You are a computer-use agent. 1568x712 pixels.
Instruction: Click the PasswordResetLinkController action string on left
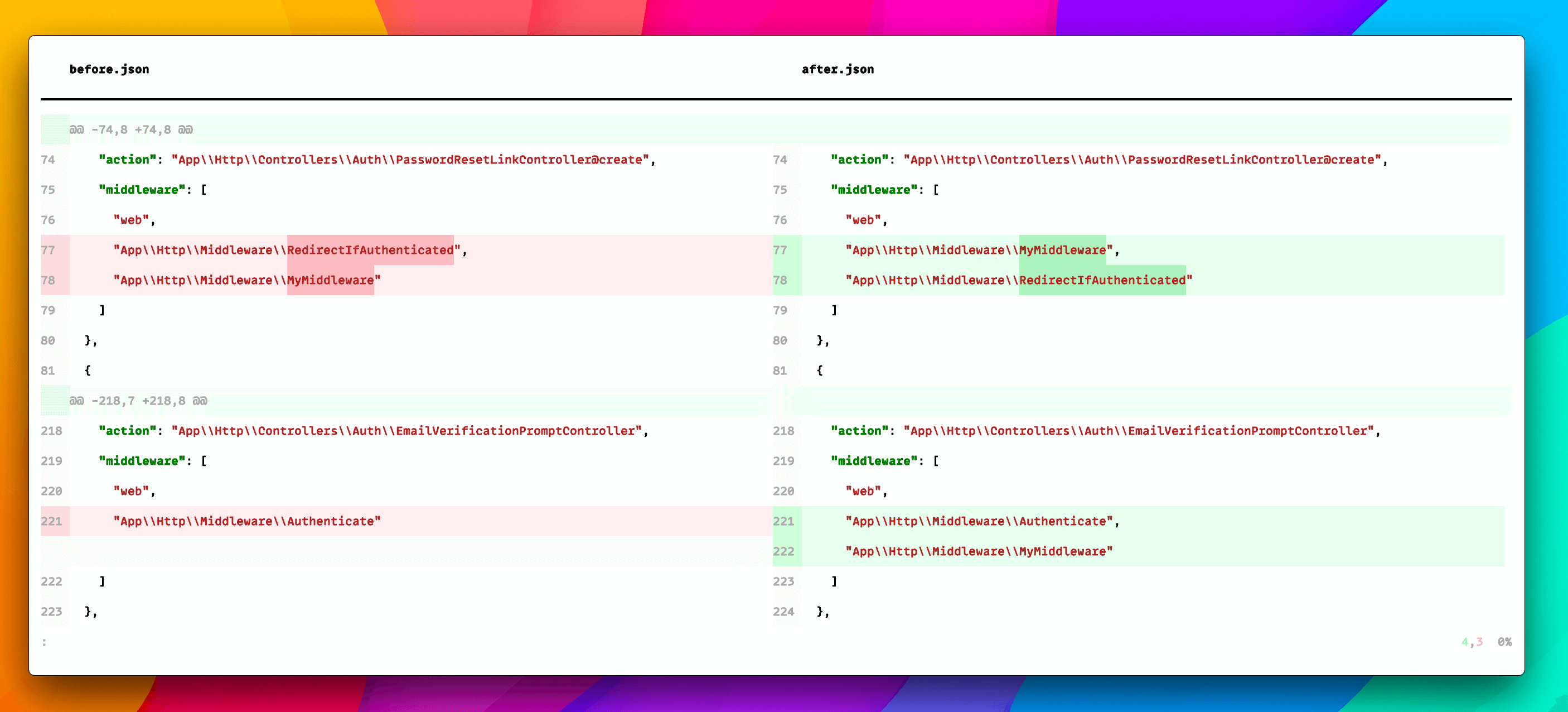pyautogui.click(x=410, y=160)
